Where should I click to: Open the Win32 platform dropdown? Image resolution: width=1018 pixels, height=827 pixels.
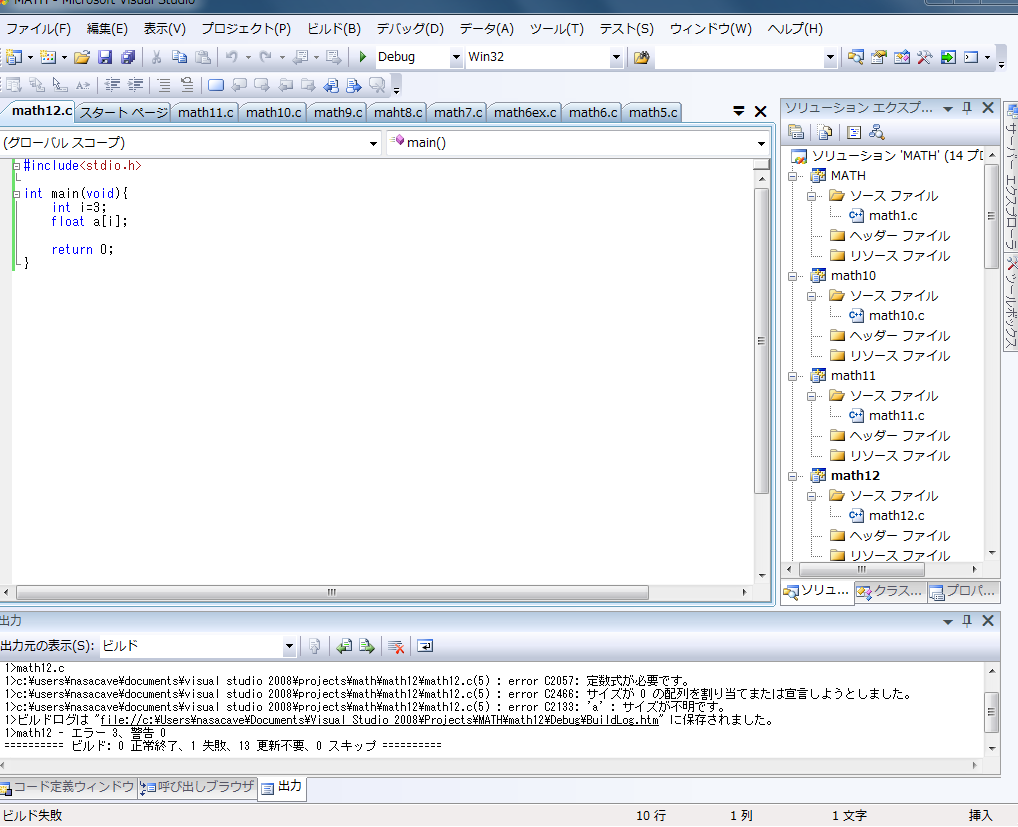pyautogui.click(x=616, y=57)
